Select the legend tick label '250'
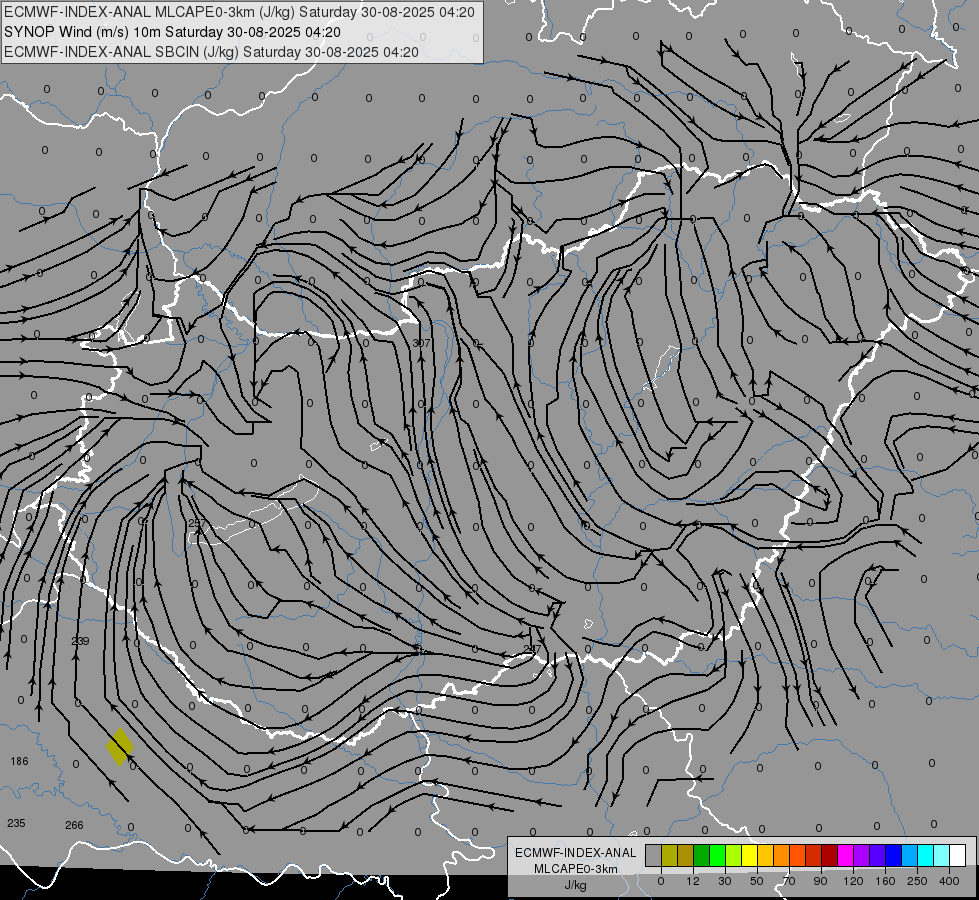The image size is (979, 900). 917,881
